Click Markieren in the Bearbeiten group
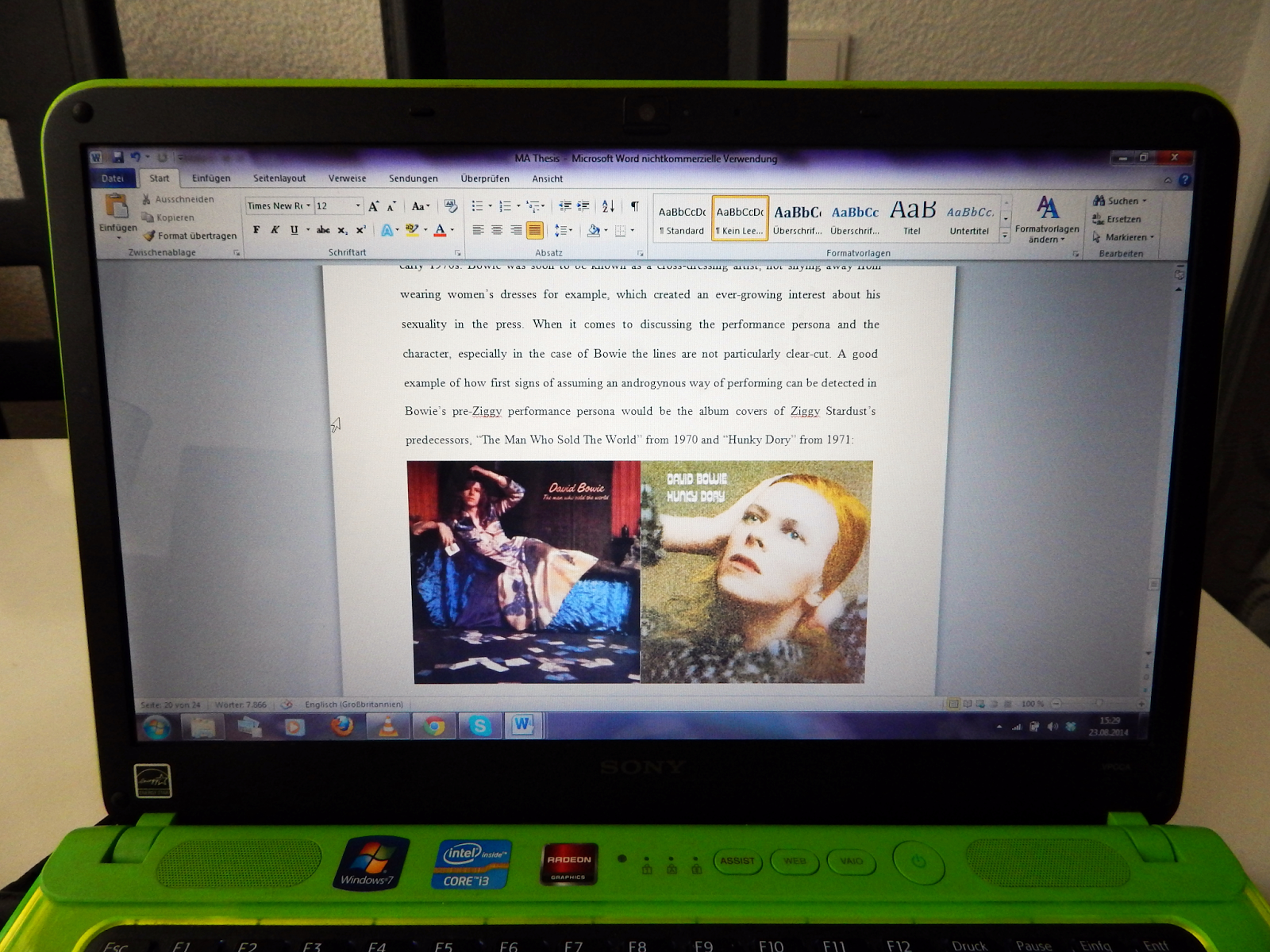Image resolution: width=1270 pixels, height=952 pixels. pyautogui.click(x=1124, y=237)
